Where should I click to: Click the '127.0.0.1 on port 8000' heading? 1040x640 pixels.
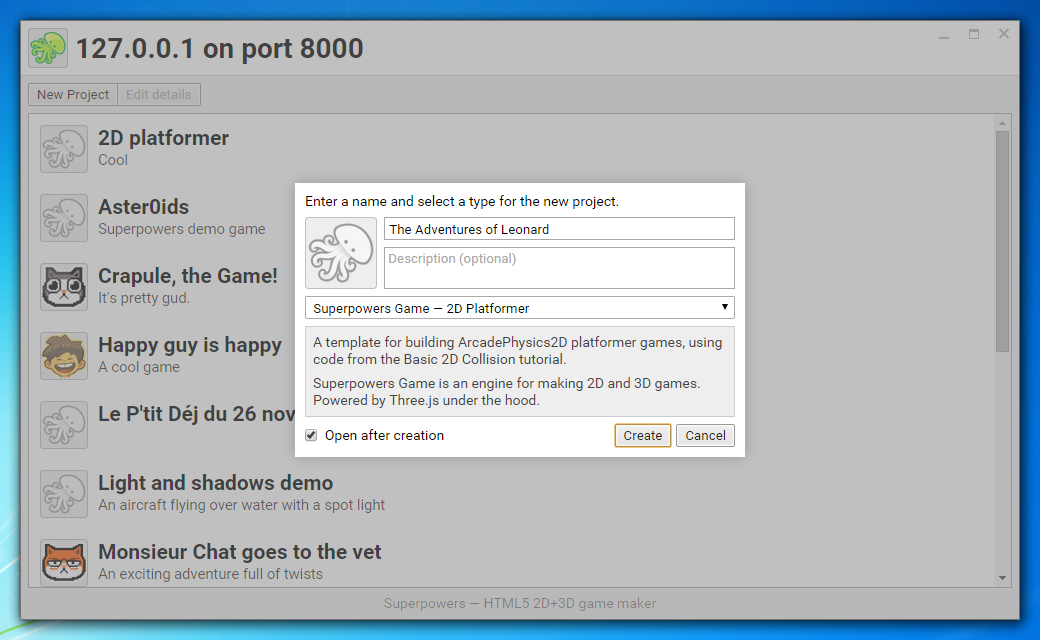click(220, 48)
